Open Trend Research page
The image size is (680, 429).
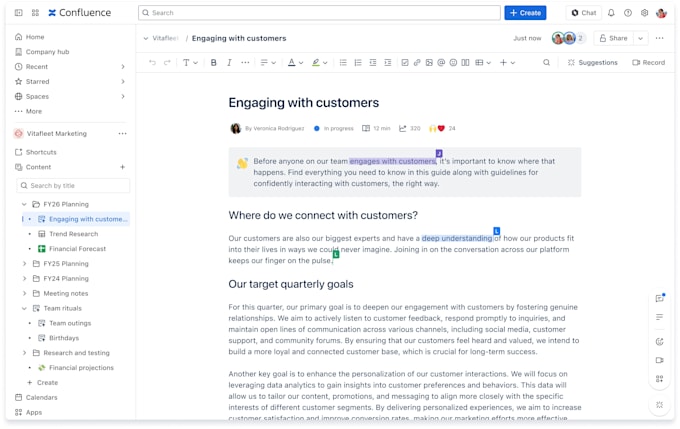(x=73, y=234)
